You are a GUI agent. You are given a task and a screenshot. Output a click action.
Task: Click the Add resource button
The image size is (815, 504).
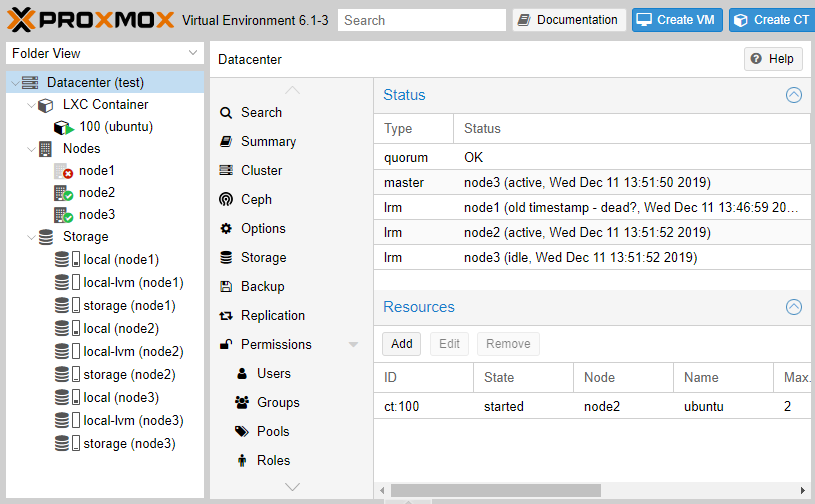point(401,344)
